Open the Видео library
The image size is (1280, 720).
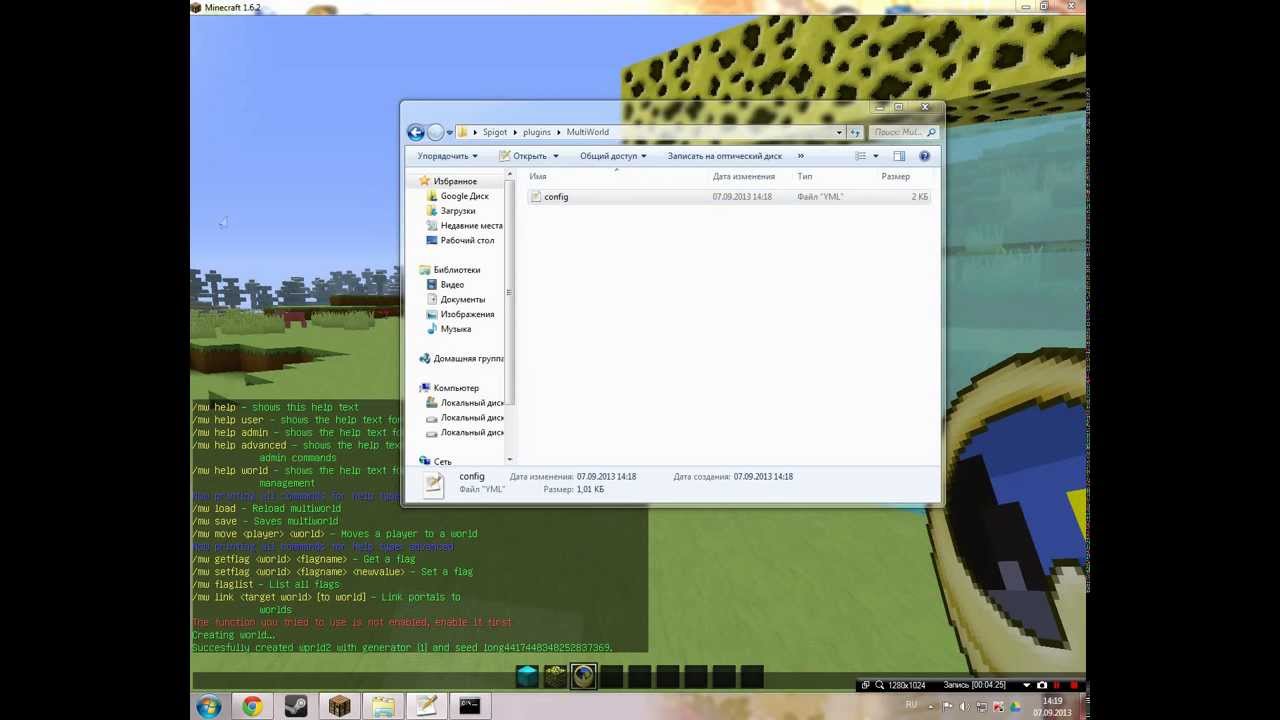coord(452,285)
